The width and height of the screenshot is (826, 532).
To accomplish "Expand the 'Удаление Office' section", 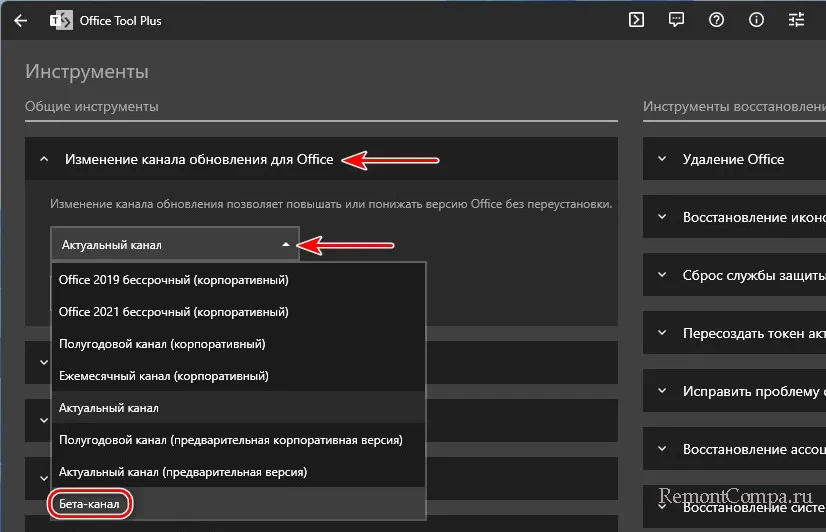I will [x=733, y=159].
